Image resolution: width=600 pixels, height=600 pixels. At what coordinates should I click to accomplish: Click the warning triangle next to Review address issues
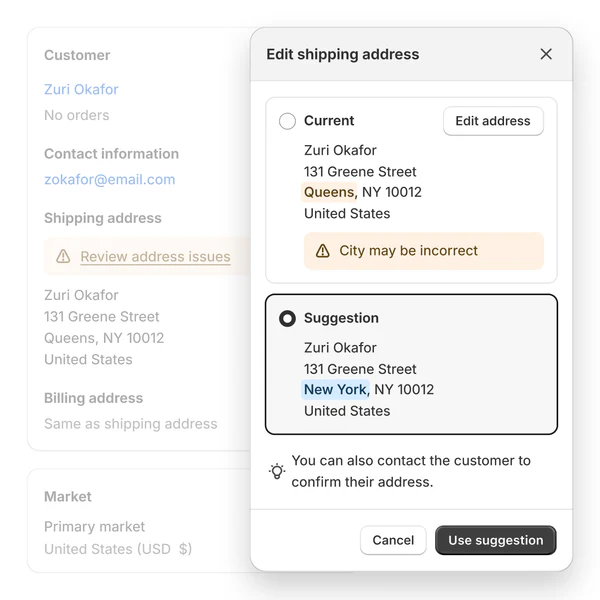pyautogui.click(x=63, y=257)
